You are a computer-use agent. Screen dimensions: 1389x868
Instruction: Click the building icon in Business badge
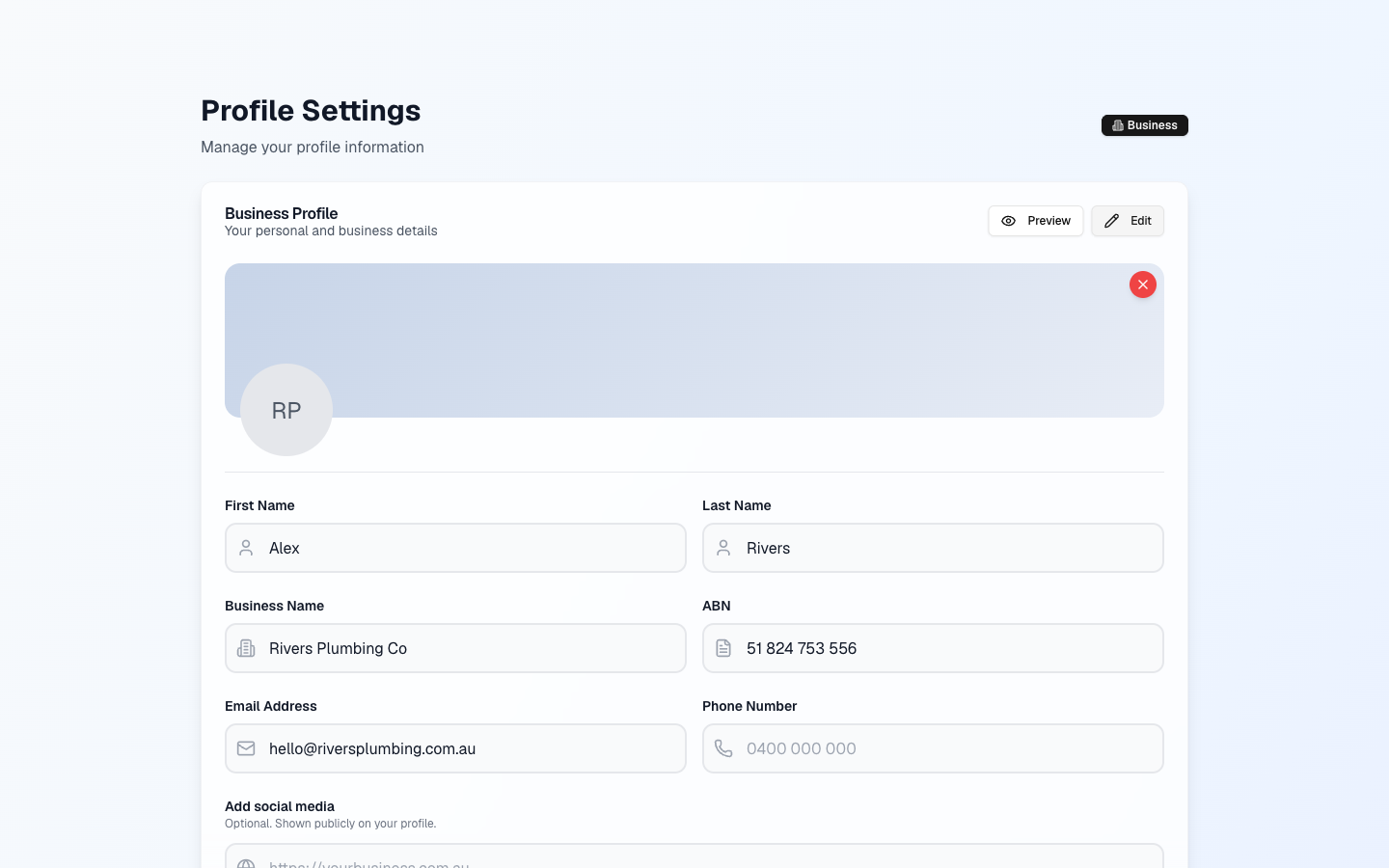(x=1117, y=125)
